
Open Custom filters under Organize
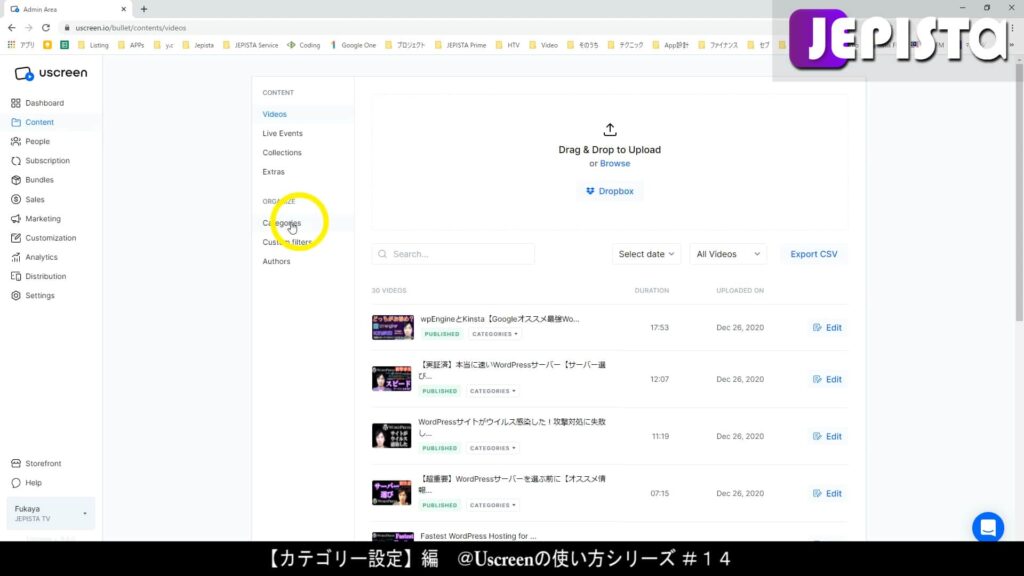[x=287, y=242]
